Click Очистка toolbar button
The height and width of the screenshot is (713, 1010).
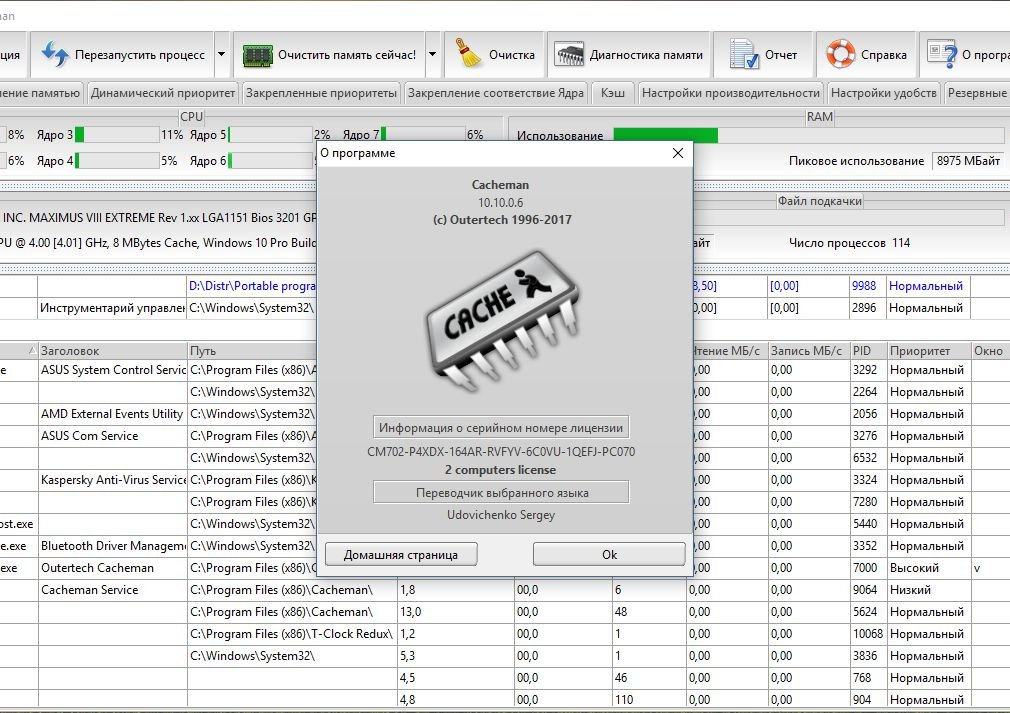pos(495,55)
